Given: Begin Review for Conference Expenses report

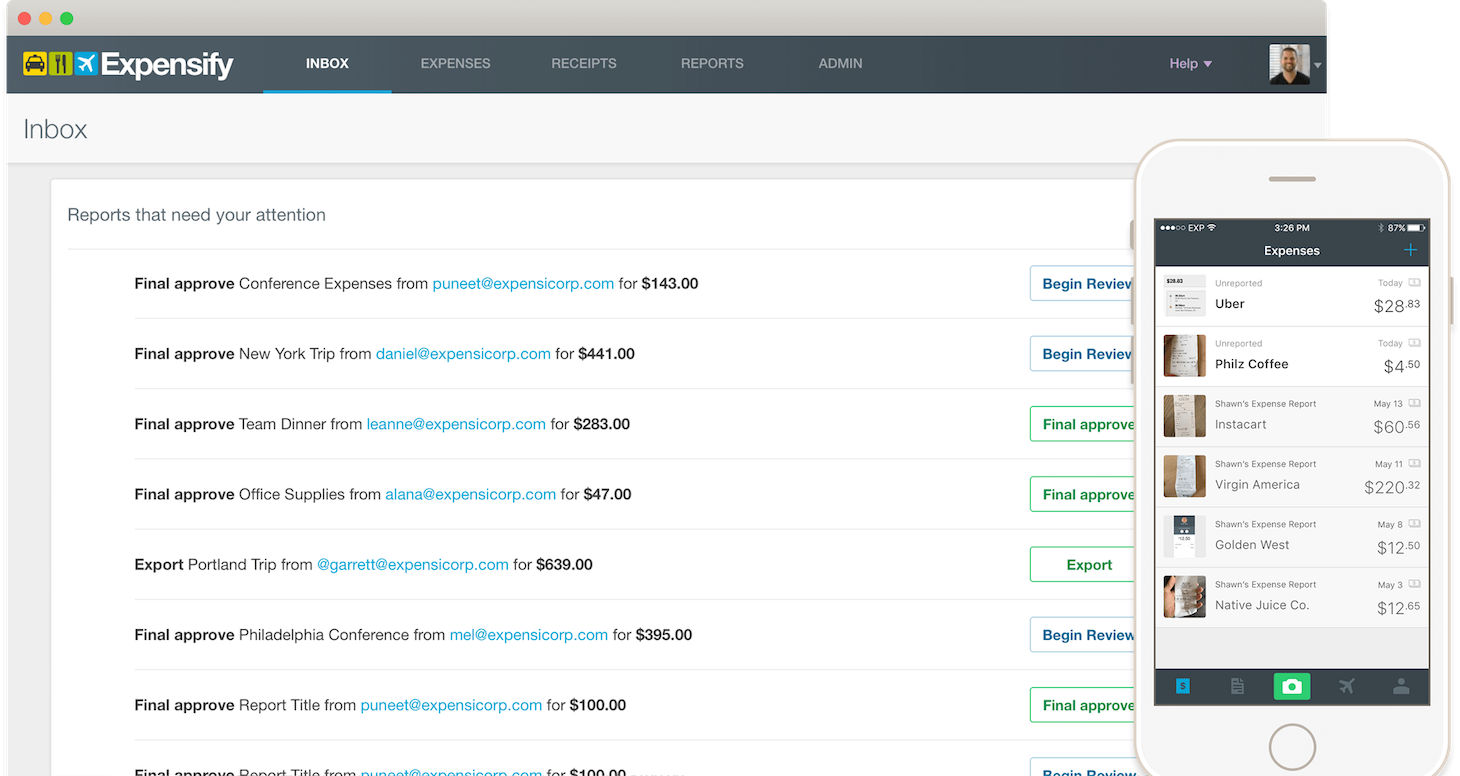Looking at the screenshot, I should pos(1084,284).
